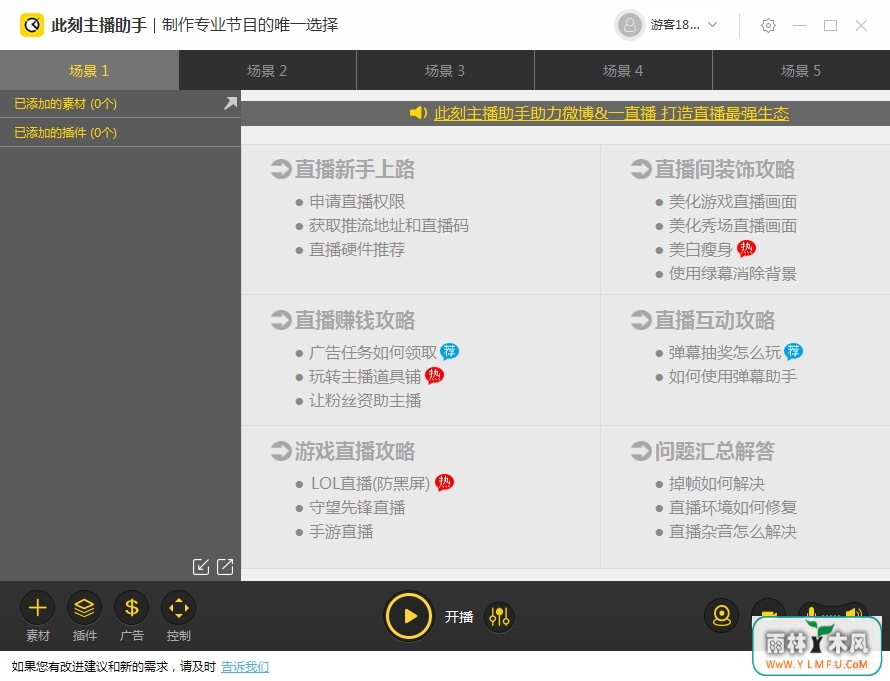Click the red 热 badge next to 玩转主播道具铺
This screenshot has height=681, width=890.
click(x=435, y=375)
